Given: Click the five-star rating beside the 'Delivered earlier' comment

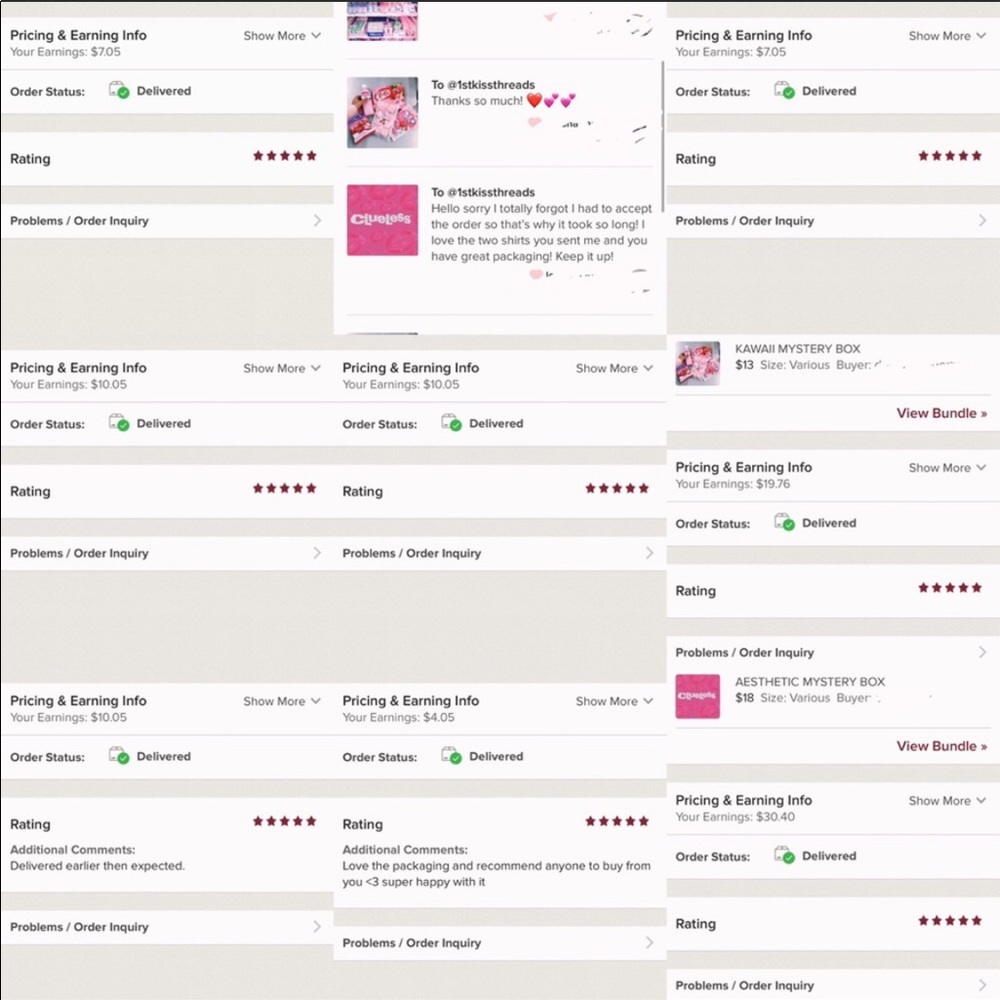Looking at the screenshot, I should pyautogui.click(x=284, y=821).
